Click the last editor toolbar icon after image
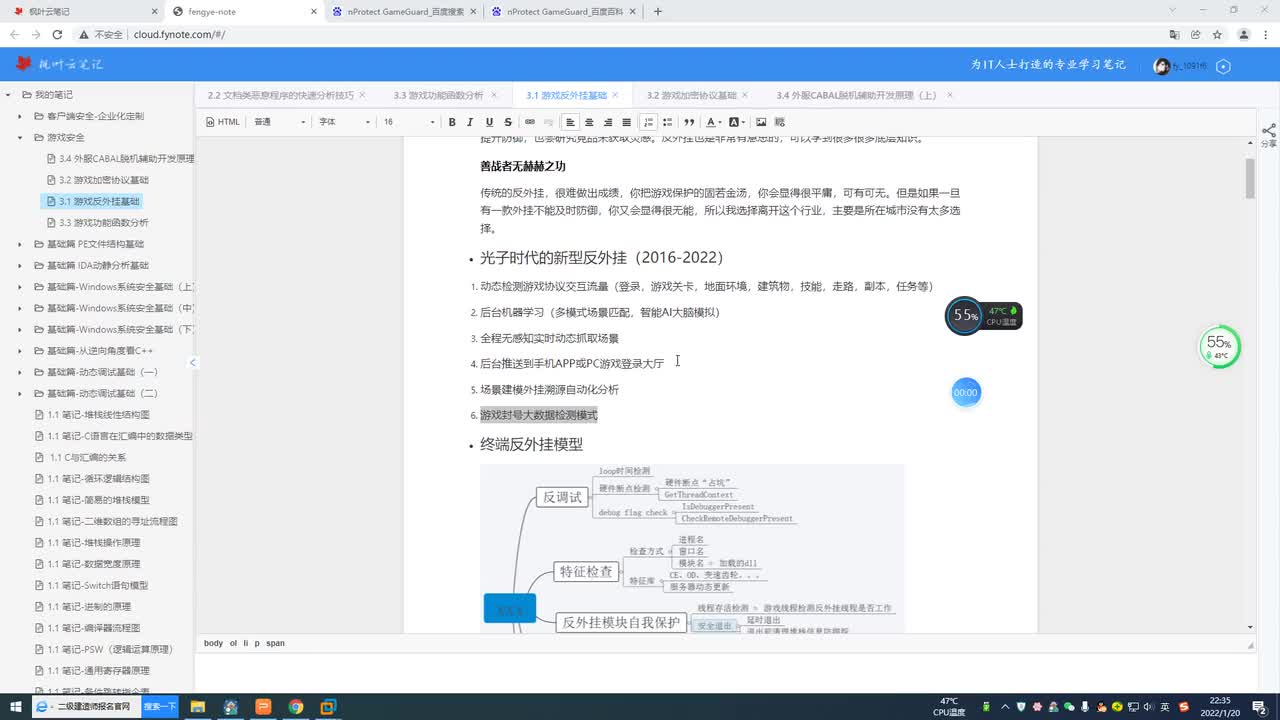Viewport: 1280px width, 720px height. point(780,122)
